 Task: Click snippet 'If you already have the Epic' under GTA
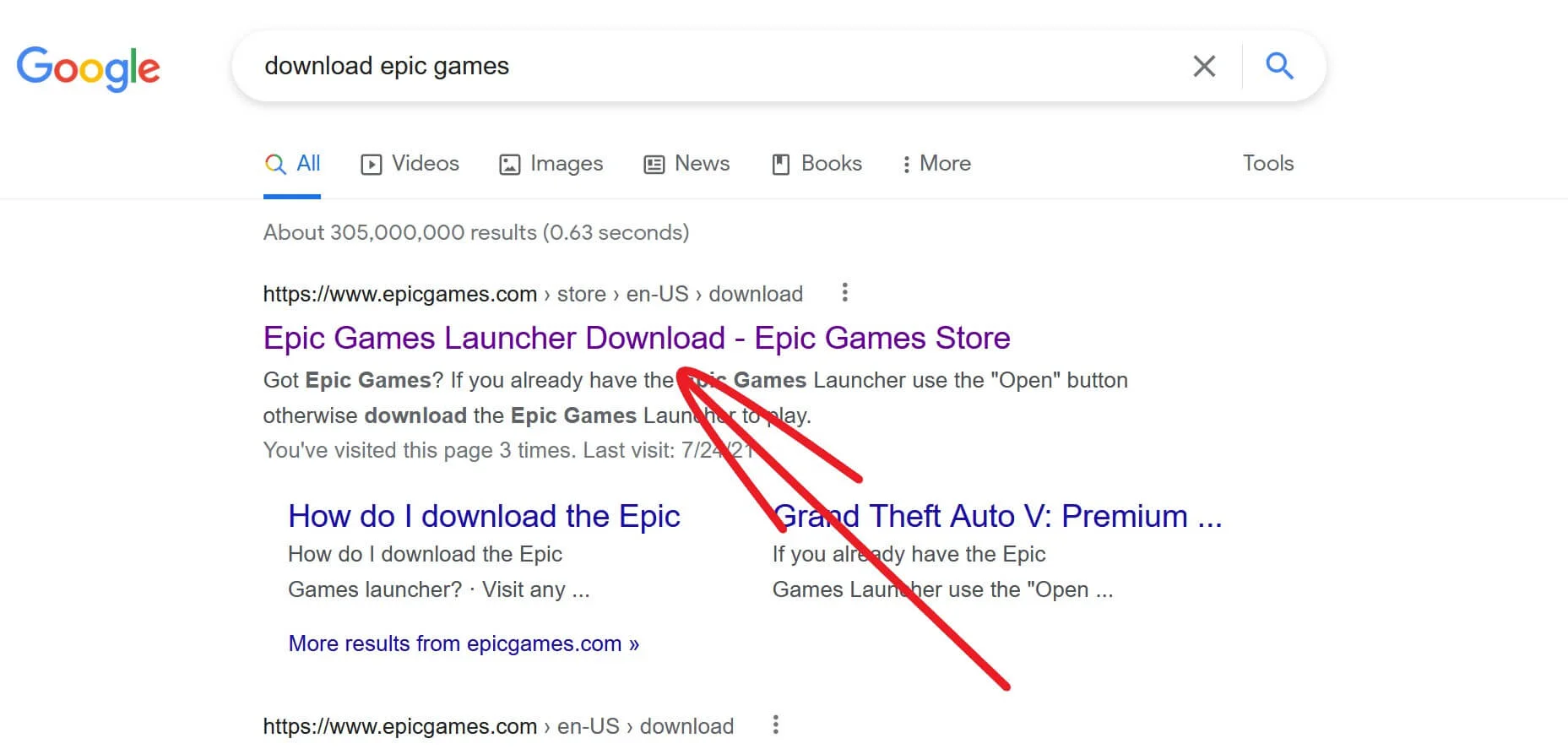[909, 554]
